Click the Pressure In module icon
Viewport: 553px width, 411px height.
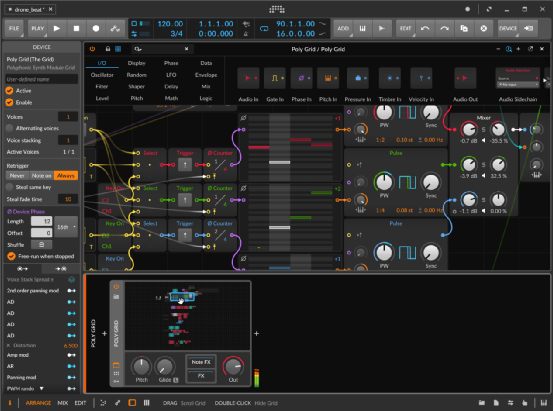[358, 78]
